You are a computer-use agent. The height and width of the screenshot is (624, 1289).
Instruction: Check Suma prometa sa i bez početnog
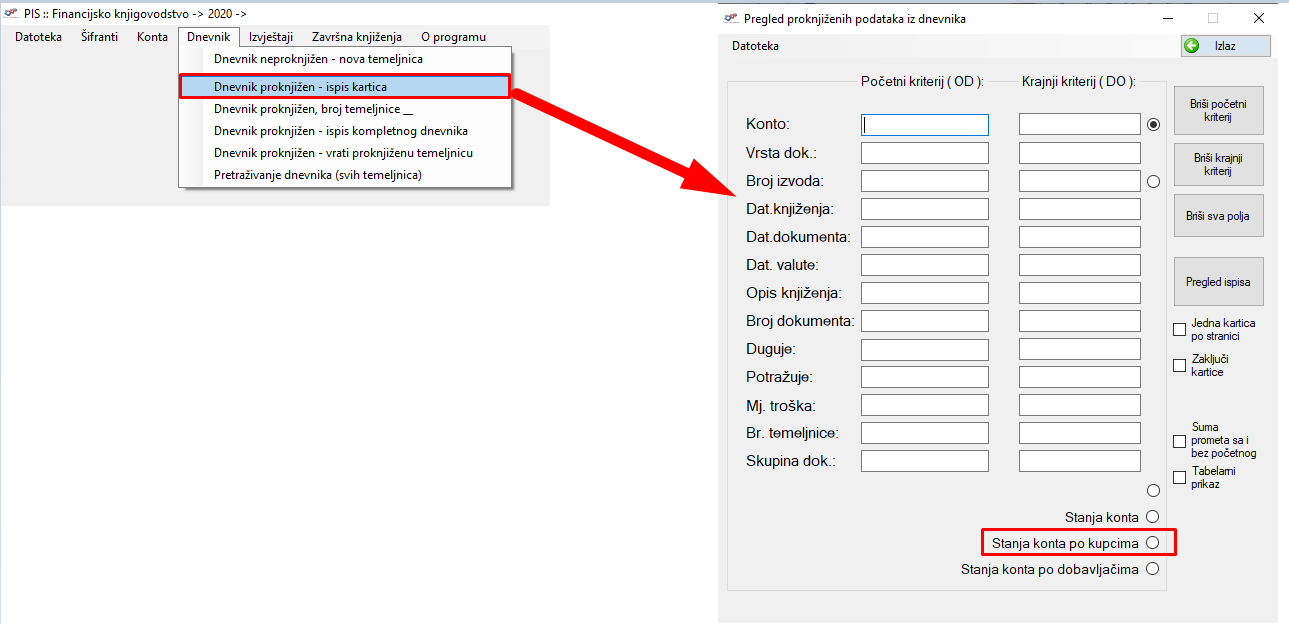pos(1179,441)
